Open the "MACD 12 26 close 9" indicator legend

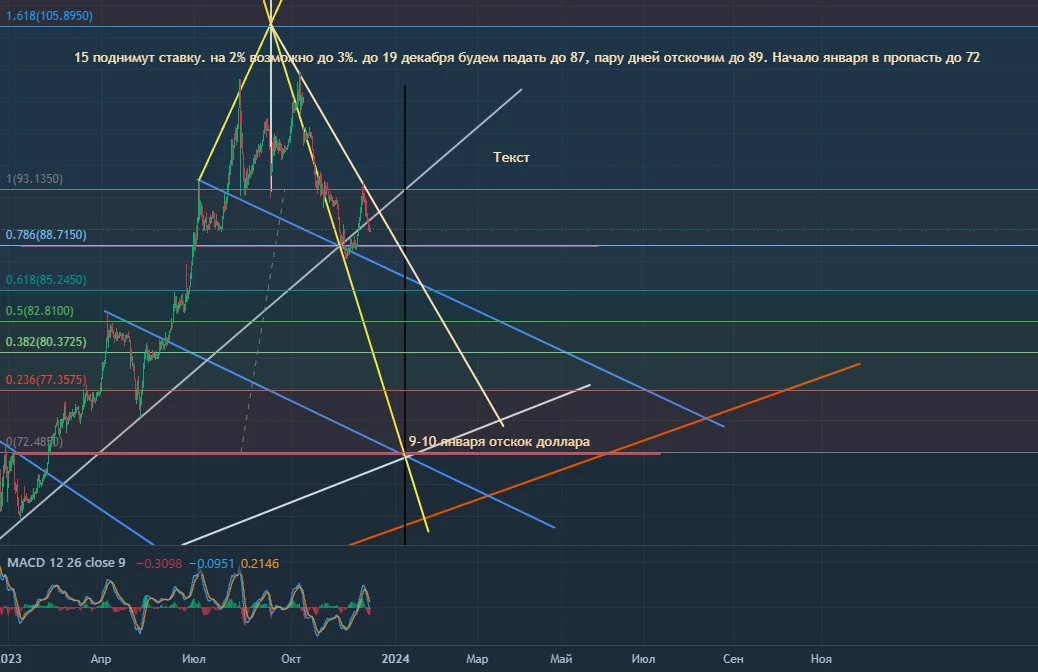pos(66,563)
